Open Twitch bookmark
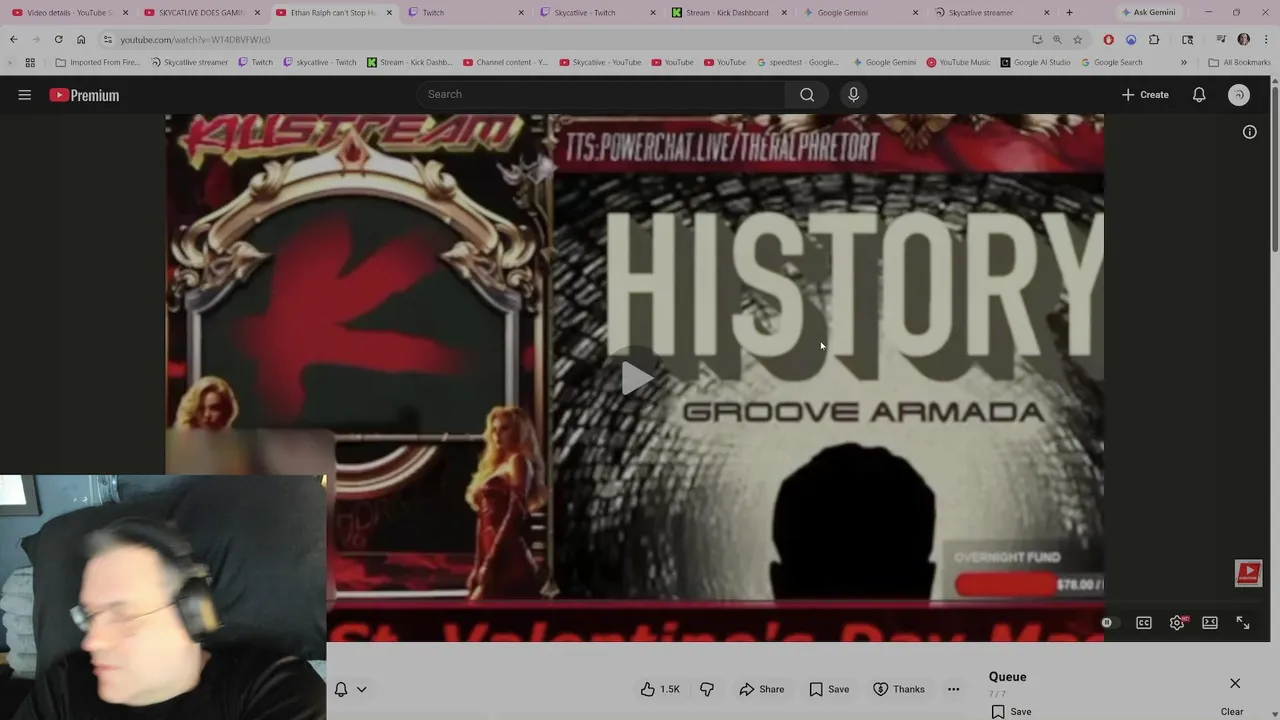The image size is (1280, 720). (255, 62)
